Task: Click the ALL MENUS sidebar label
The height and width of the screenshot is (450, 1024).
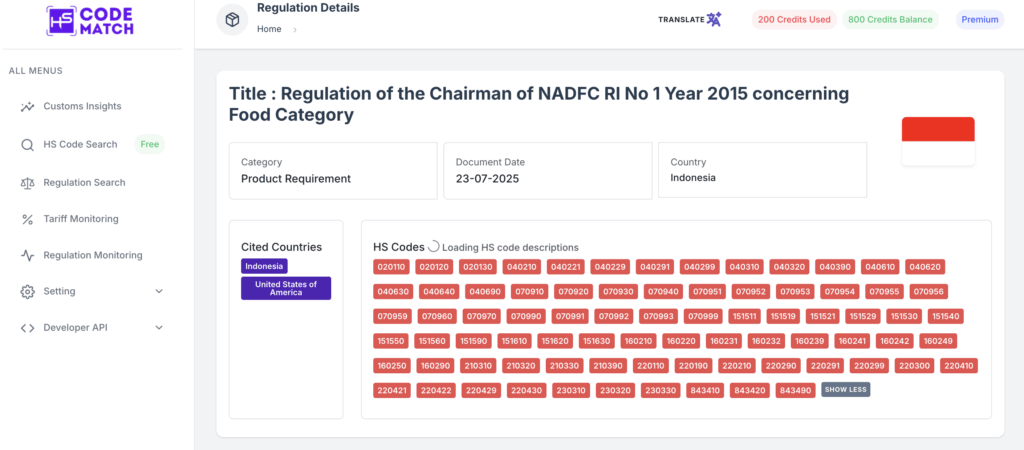Action: 36,71
